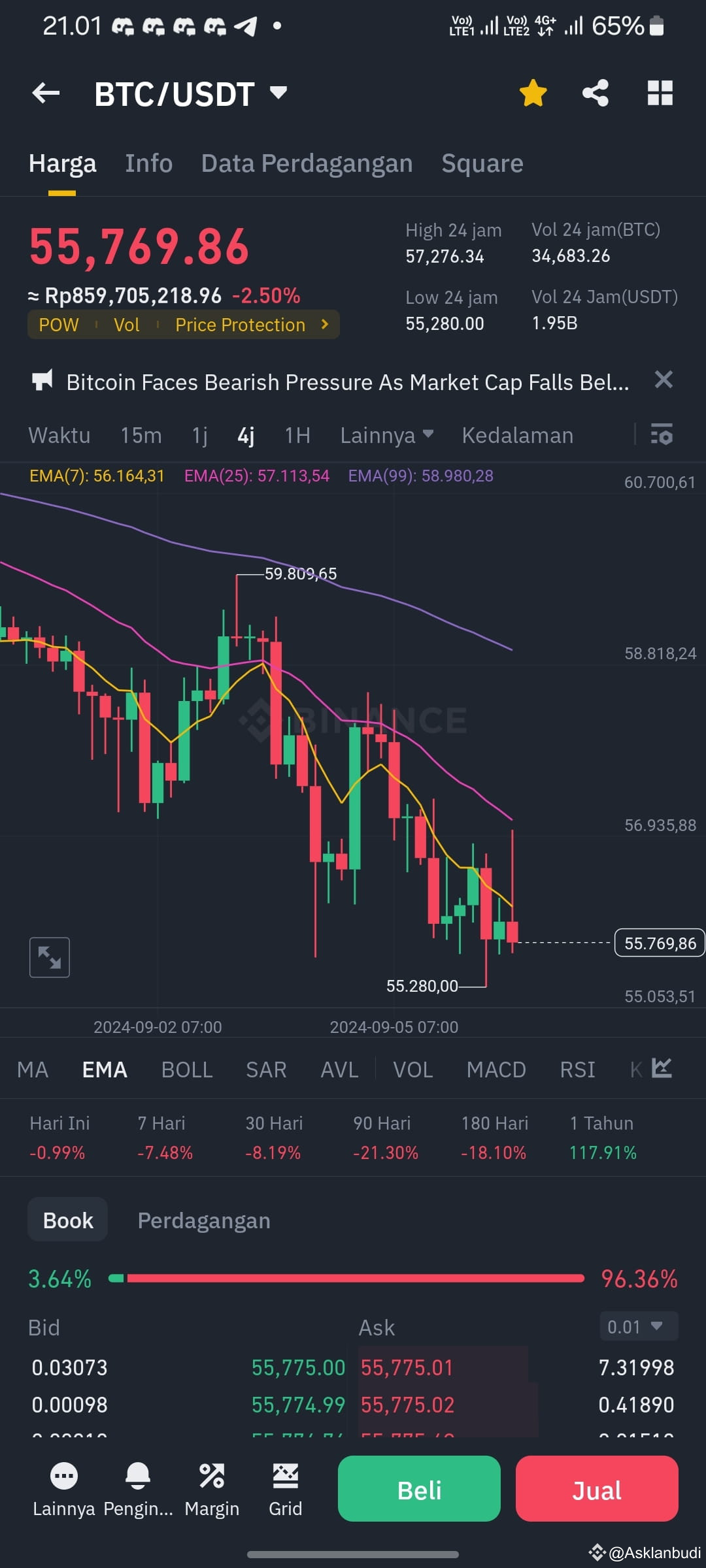The width and height of the screenshot is (706, 1568).
Task: Open the Lainnya timeframe dropdown
Action: (x=387, y=435)
